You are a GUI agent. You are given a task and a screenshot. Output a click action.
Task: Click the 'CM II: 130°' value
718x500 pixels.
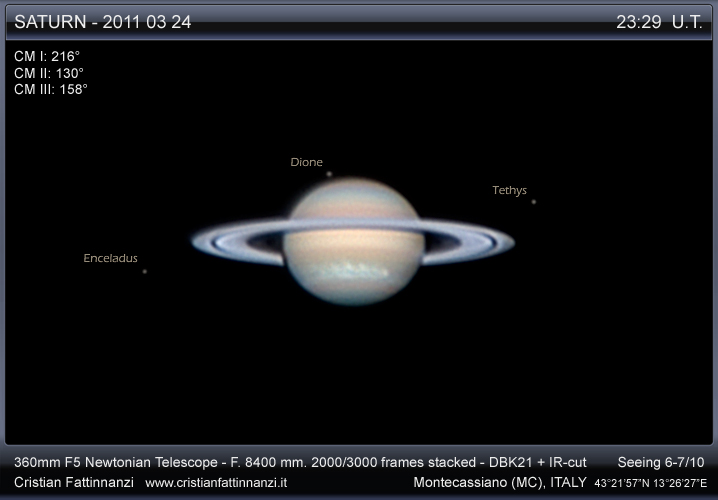click(x=49, y=73)
